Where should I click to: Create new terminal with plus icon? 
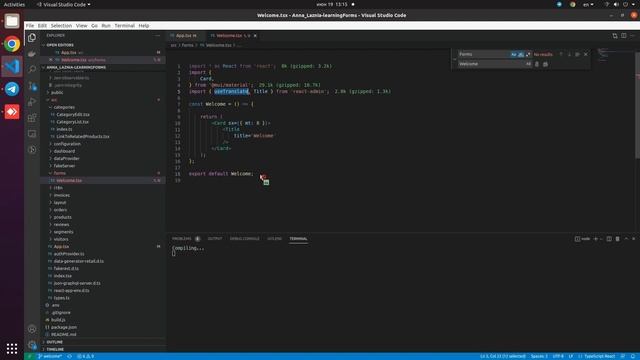[596, 239]
